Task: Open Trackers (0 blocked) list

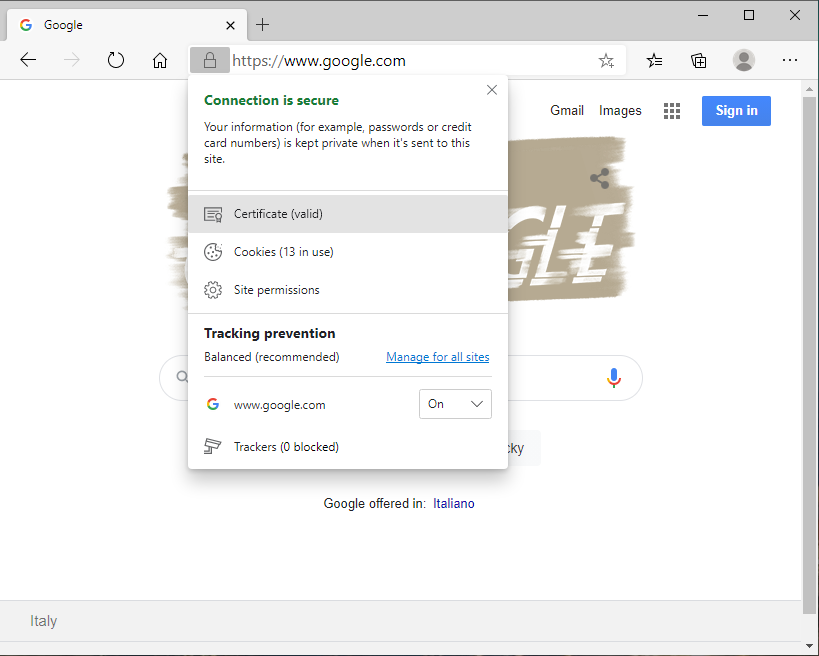Action: pos(348,447)
